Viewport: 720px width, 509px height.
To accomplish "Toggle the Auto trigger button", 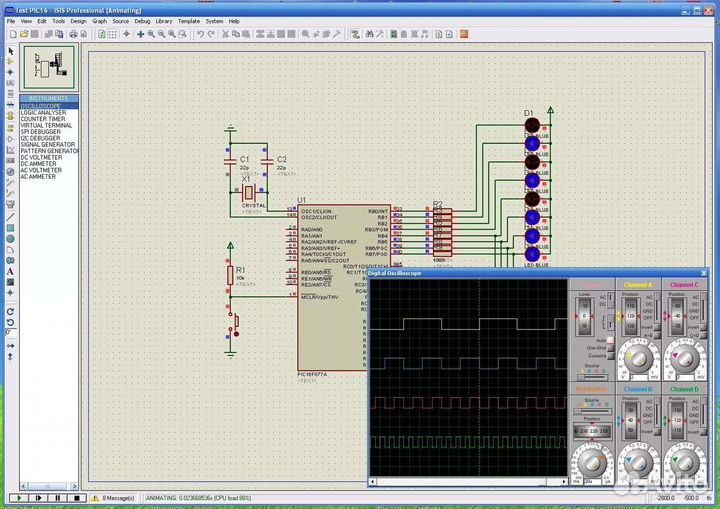I will [610, 340].
